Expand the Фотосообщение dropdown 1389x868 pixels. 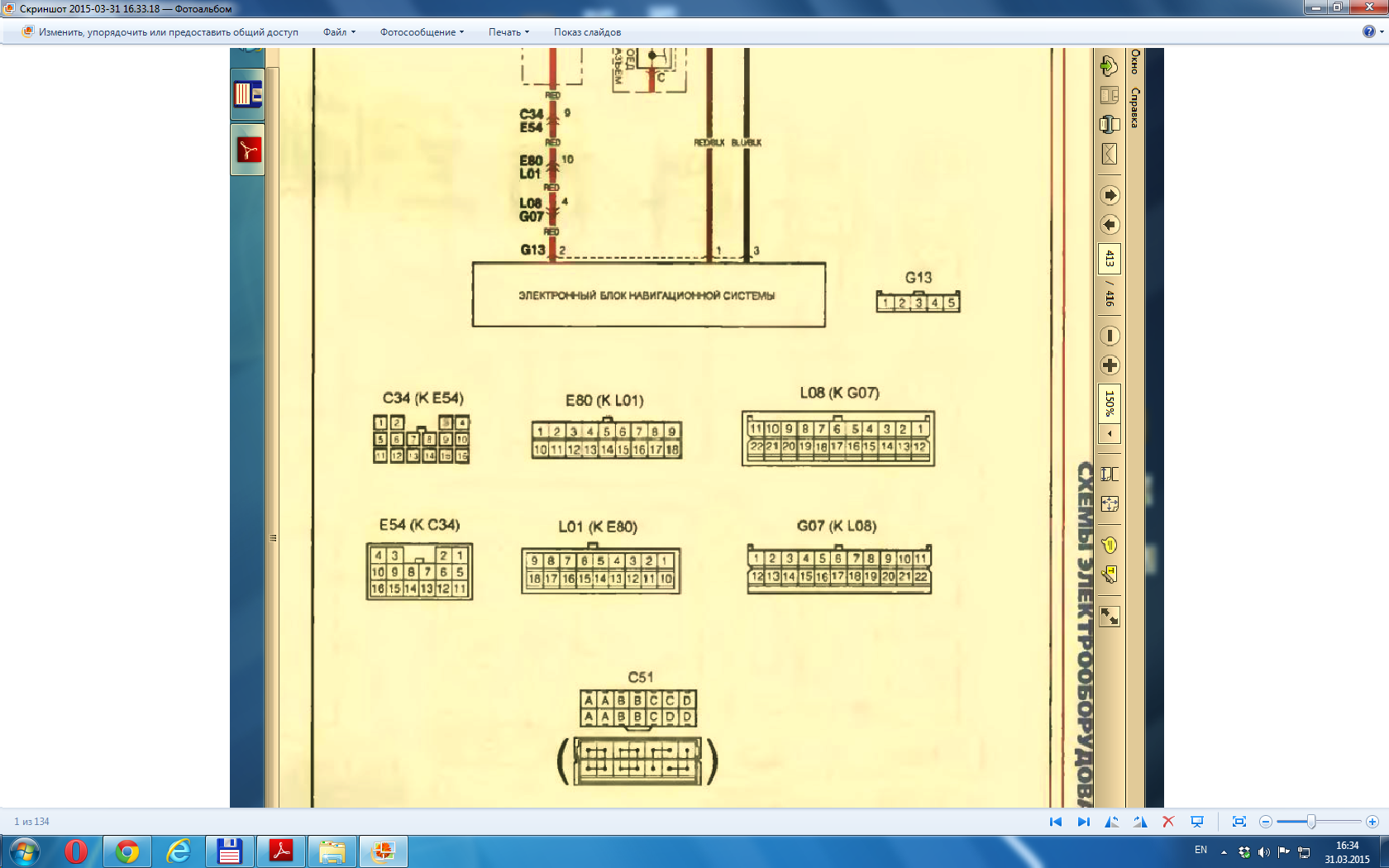point(422,32)
